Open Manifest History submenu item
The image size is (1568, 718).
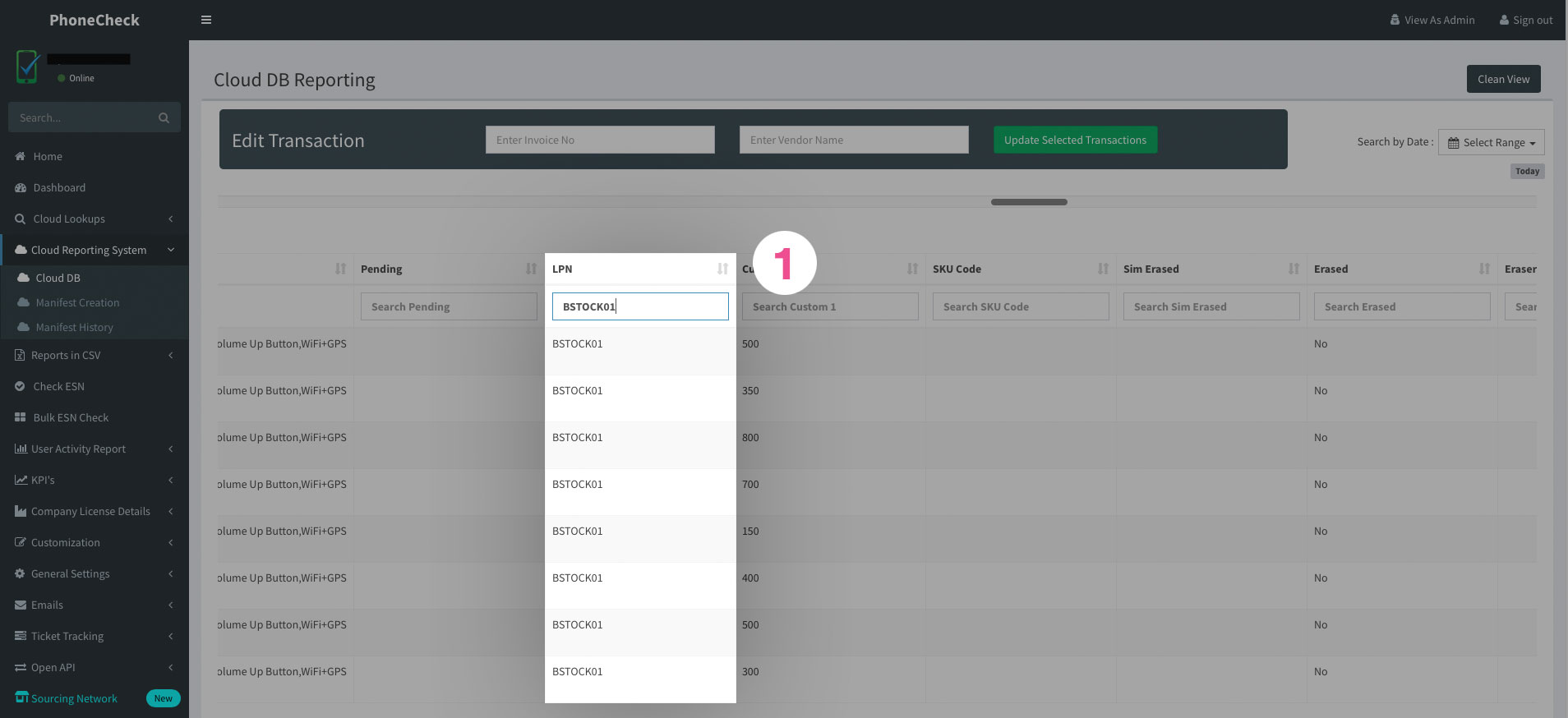tap(95, 327)
